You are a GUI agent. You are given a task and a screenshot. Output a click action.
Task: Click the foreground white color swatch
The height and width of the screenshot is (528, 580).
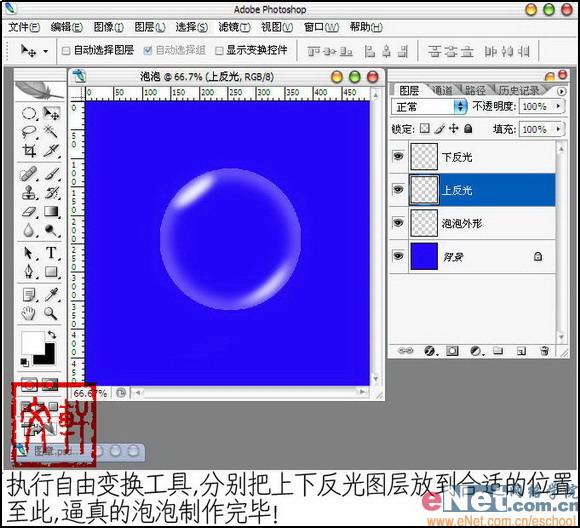33,343
